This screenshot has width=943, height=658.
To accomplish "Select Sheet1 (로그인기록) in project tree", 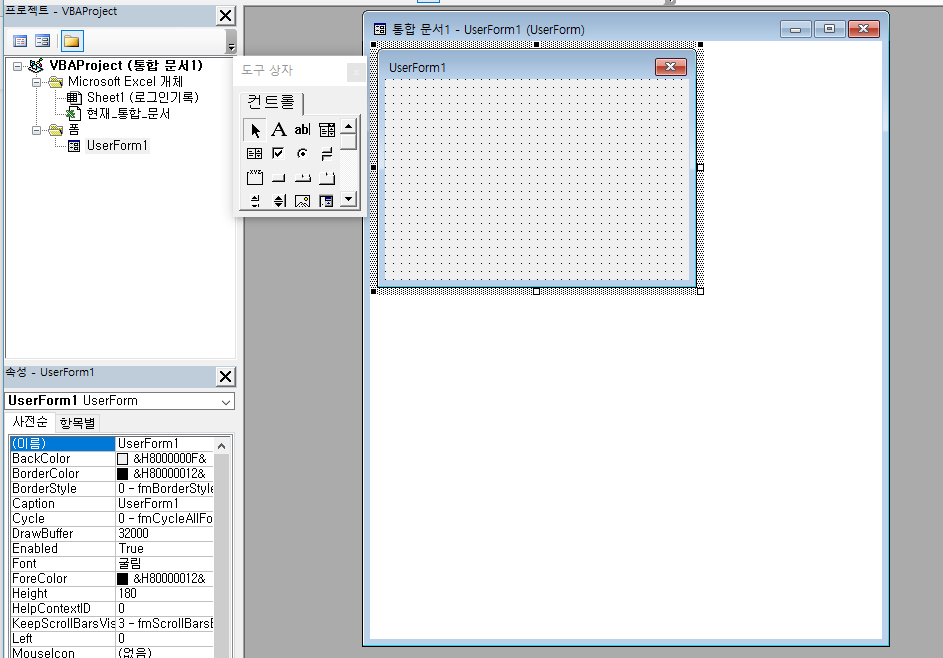I will click(143, 97).
